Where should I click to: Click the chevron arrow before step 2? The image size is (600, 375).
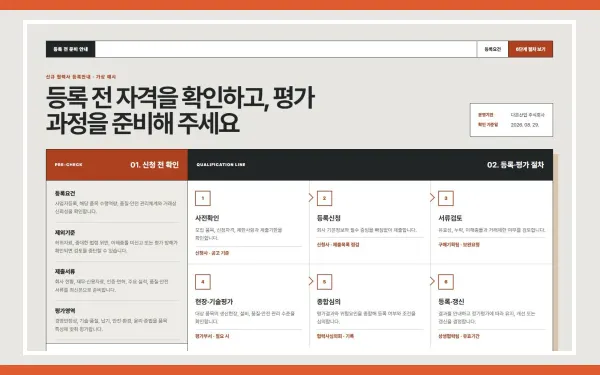click(x=311, y=198)
